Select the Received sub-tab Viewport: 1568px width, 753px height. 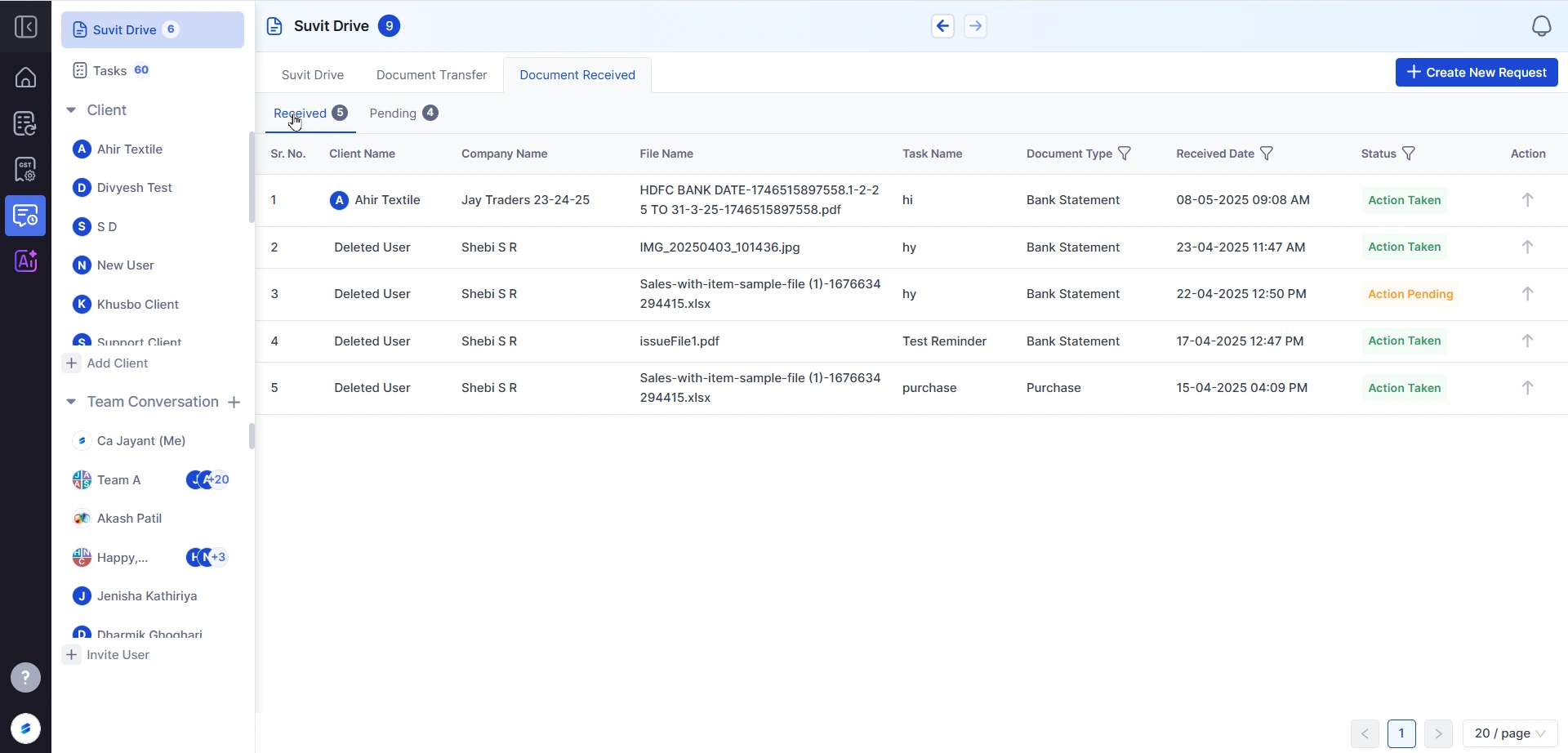pos(310,114)
